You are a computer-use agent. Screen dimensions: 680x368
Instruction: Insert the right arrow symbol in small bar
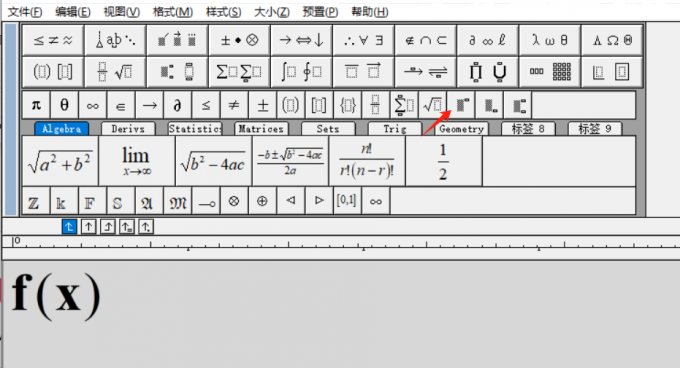tap(149, 105)
